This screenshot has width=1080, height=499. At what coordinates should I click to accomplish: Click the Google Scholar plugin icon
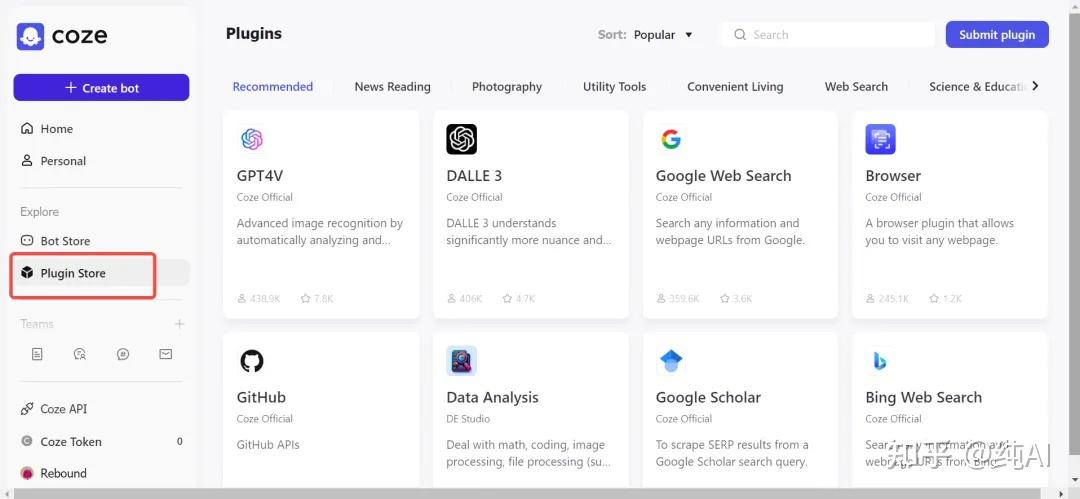(x=671, y=361)
